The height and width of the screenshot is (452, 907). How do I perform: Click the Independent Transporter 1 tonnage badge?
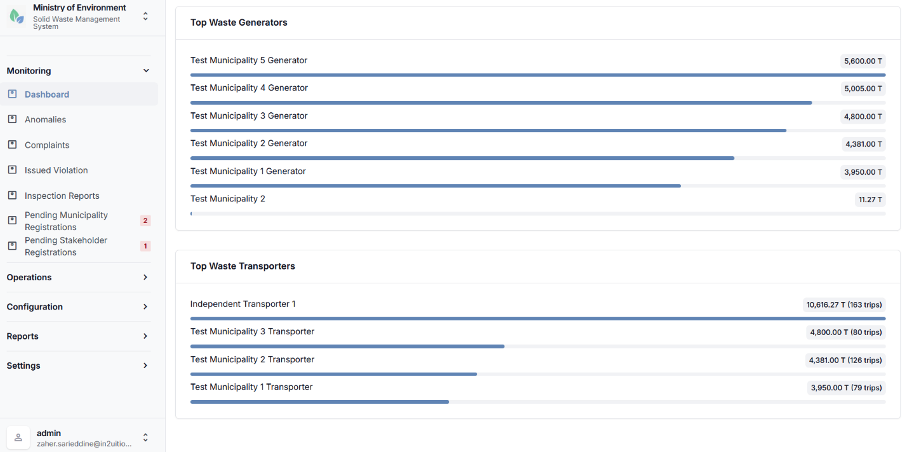(844, 305)
